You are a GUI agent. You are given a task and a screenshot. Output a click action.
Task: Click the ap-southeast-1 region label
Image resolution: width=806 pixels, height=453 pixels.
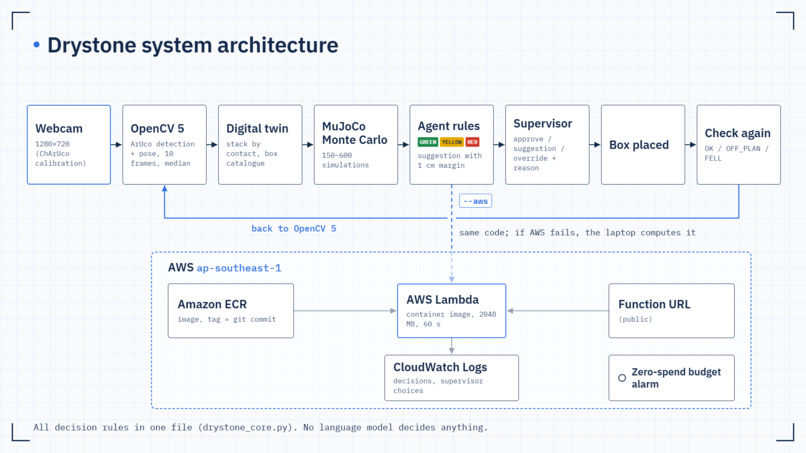click(239, 268)
